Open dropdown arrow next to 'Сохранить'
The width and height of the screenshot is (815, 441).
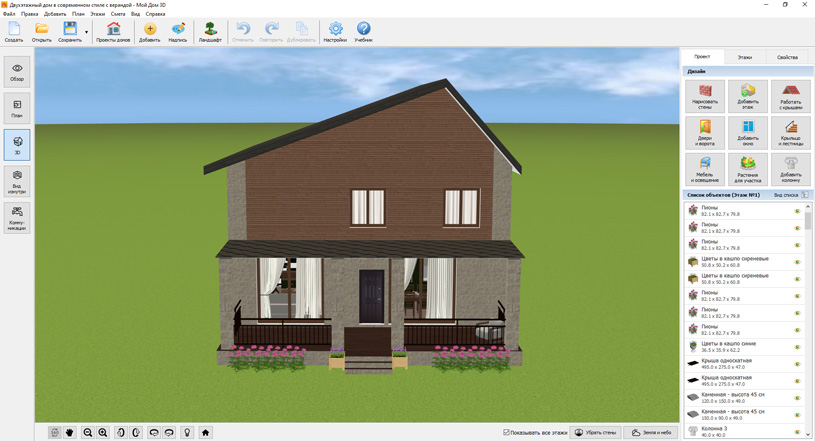coord(86,32)
